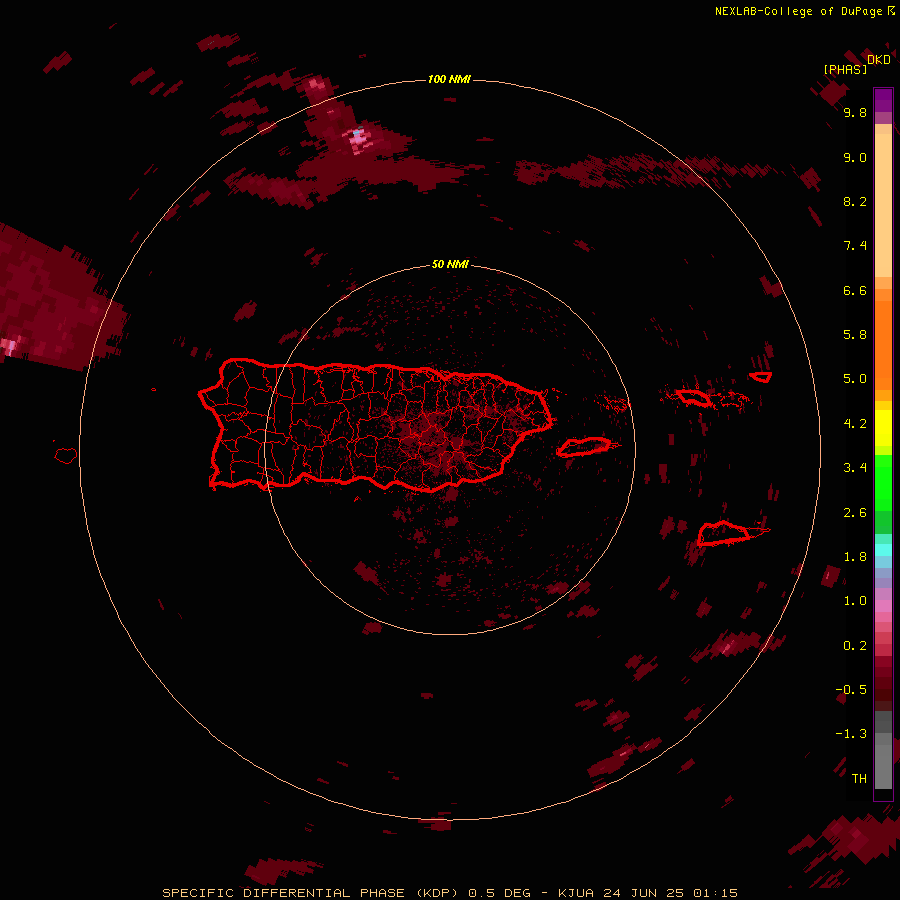Pick the gray band at the scale bottom
Viewport: 900px width, 900px height.
pyautogui.click(x=883, y=766)
